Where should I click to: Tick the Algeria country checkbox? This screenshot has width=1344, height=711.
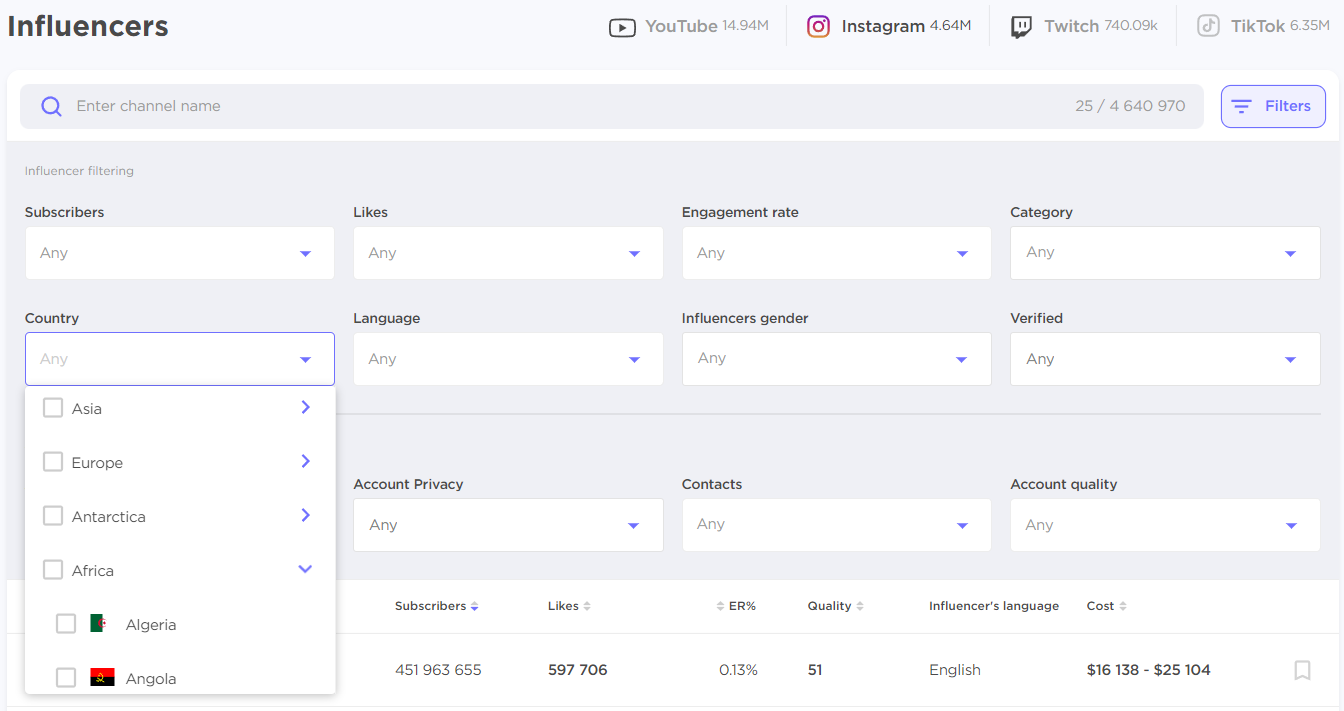[x=66, y=624]
